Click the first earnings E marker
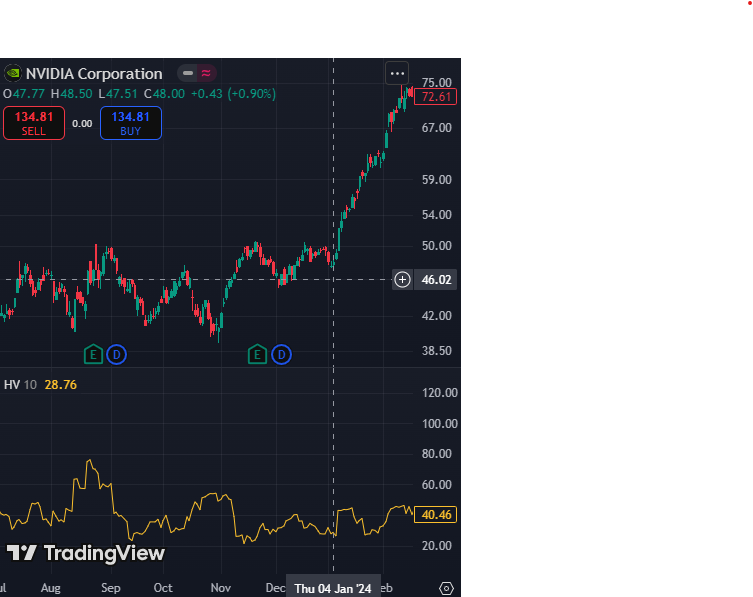The image size is (753, 597). pyautogui.click(x=93, y=354)
